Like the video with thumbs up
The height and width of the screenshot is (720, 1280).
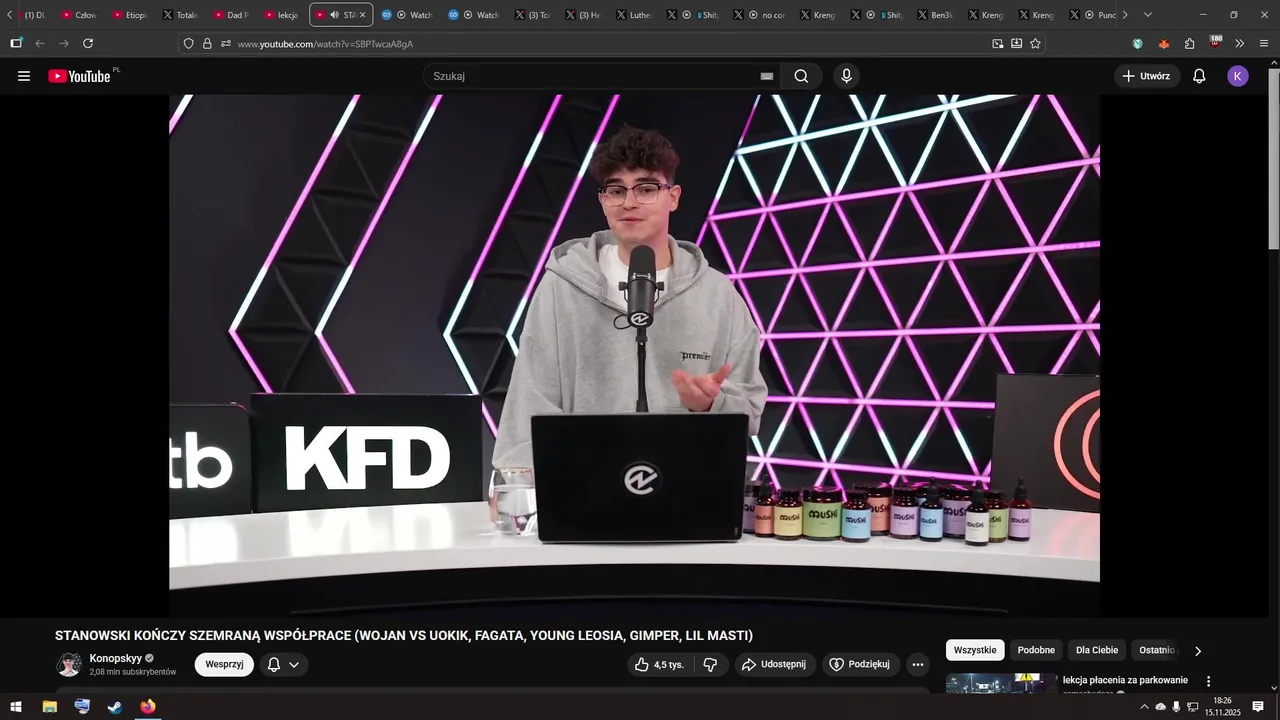[659, 664]
